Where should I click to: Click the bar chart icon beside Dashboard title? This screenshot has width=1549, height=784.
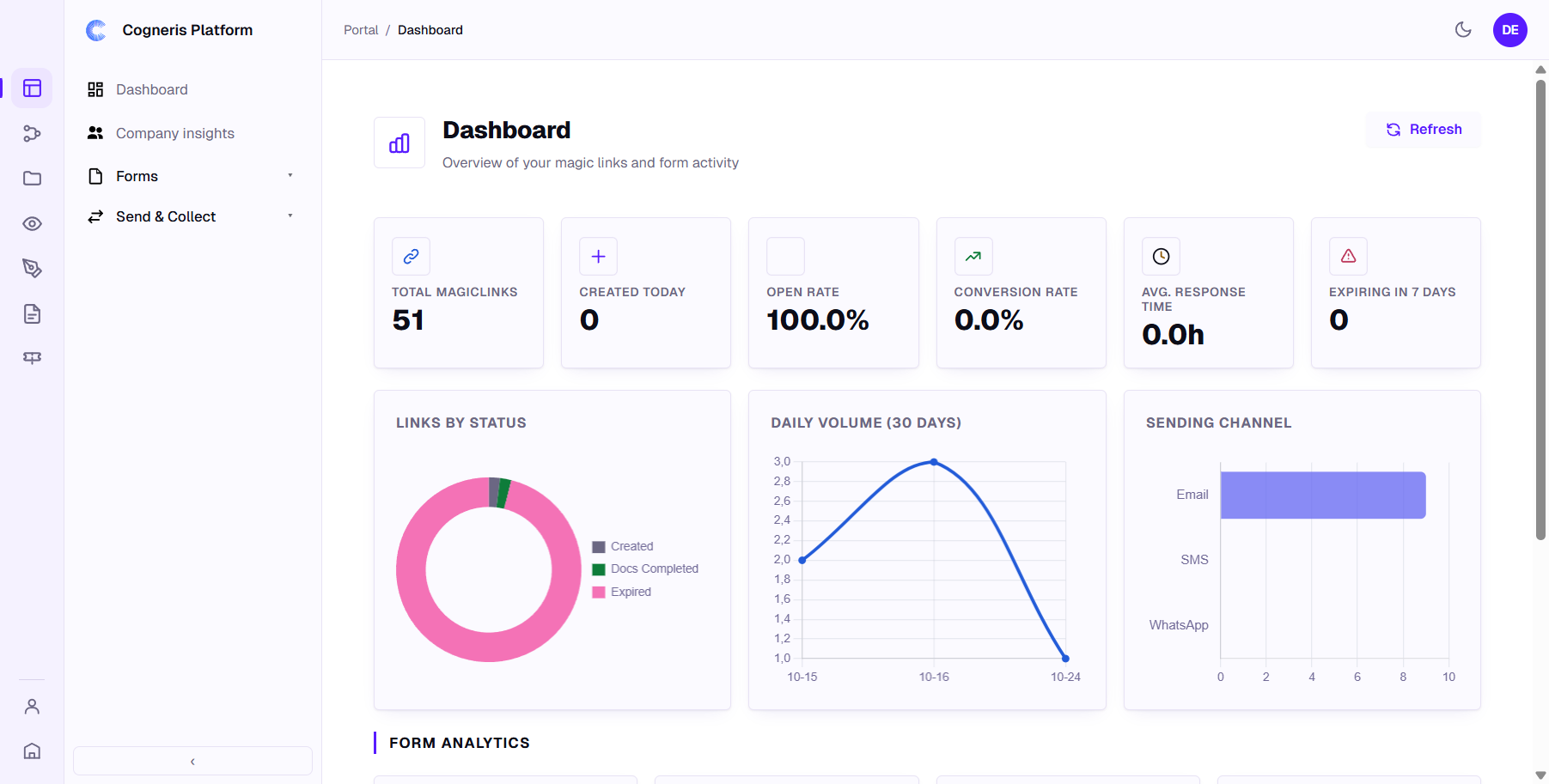pyautogui.click(x=399, y=143)
